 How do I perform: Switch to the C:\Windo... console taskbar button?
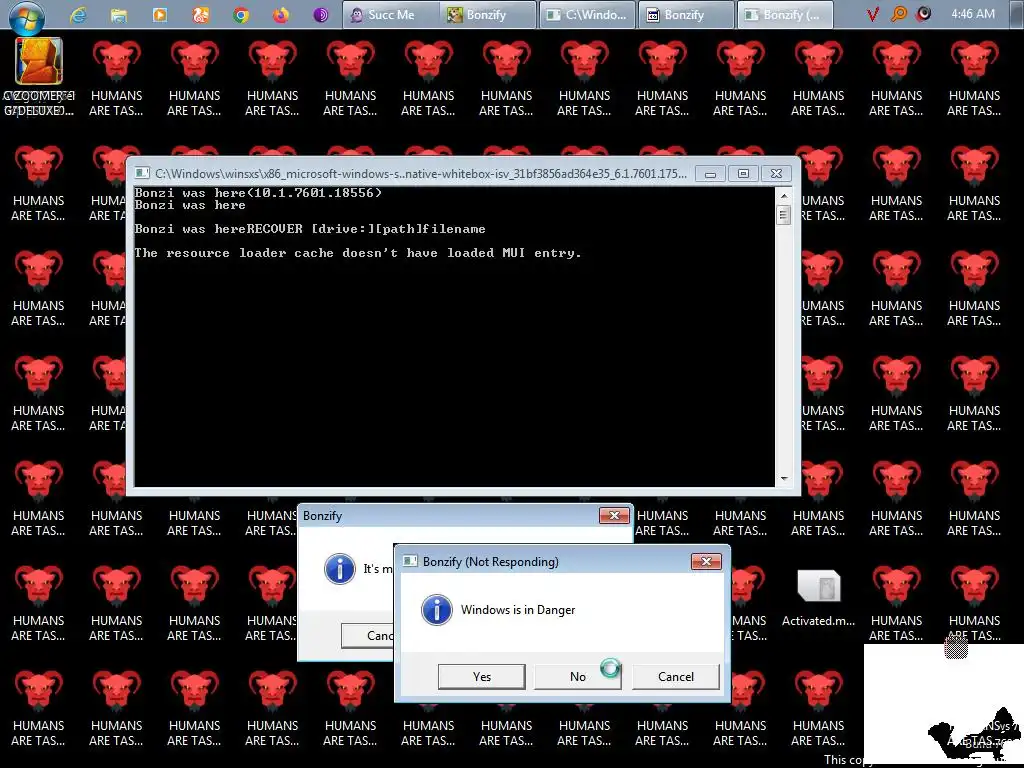point(587,14)
